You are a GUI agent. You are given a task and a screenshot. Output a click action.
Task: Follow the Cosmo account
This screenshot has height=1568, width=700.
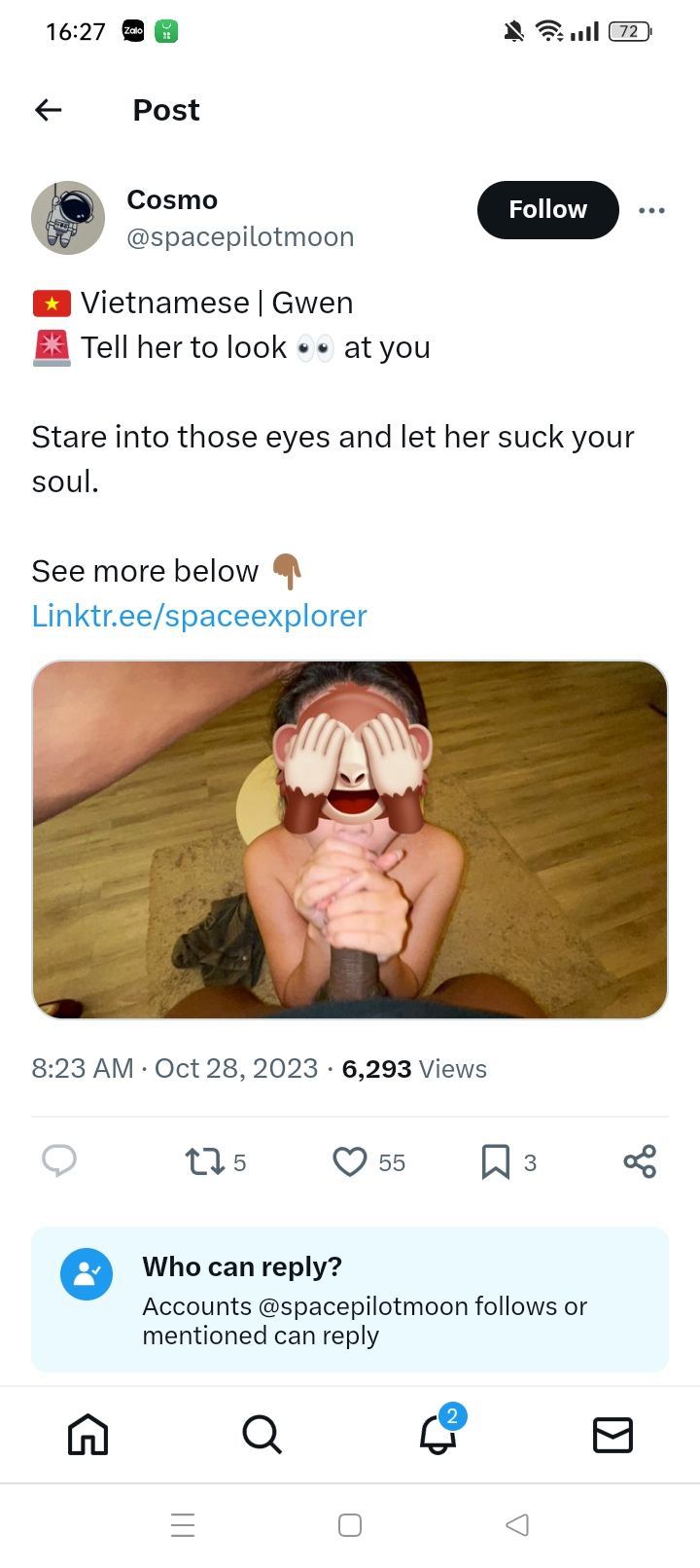click(x=547, y=210)
